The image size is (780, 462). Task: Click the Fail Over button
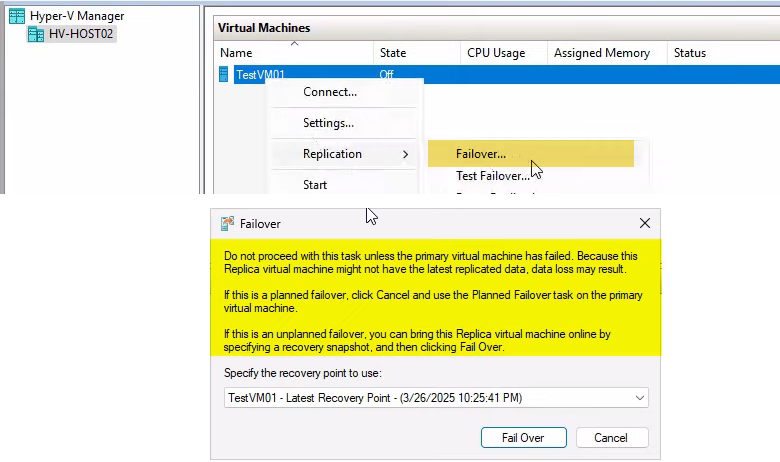coord(523,438)
